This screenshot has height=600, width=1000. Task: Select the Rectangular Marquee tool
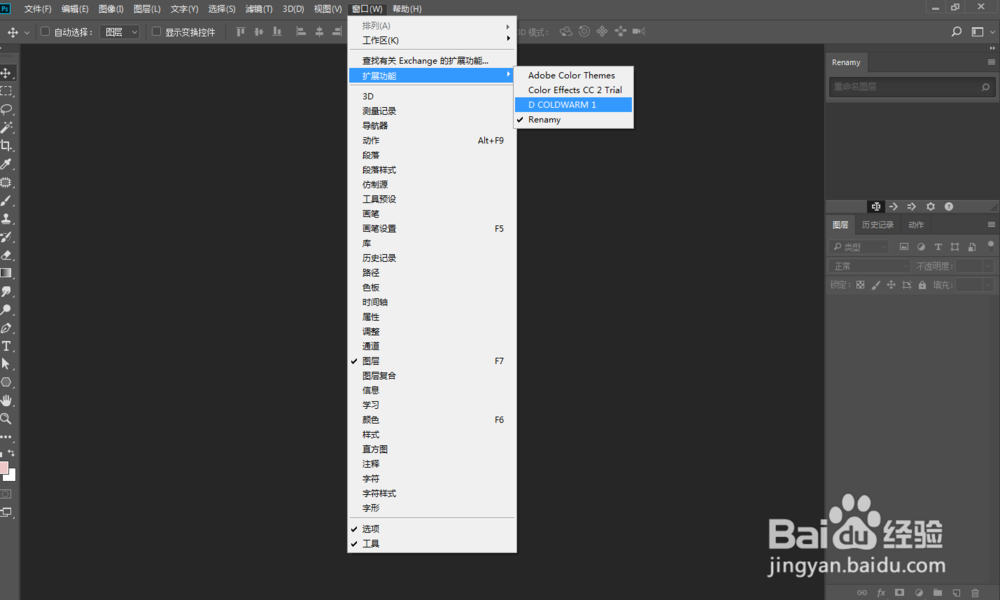pos(6,91)
